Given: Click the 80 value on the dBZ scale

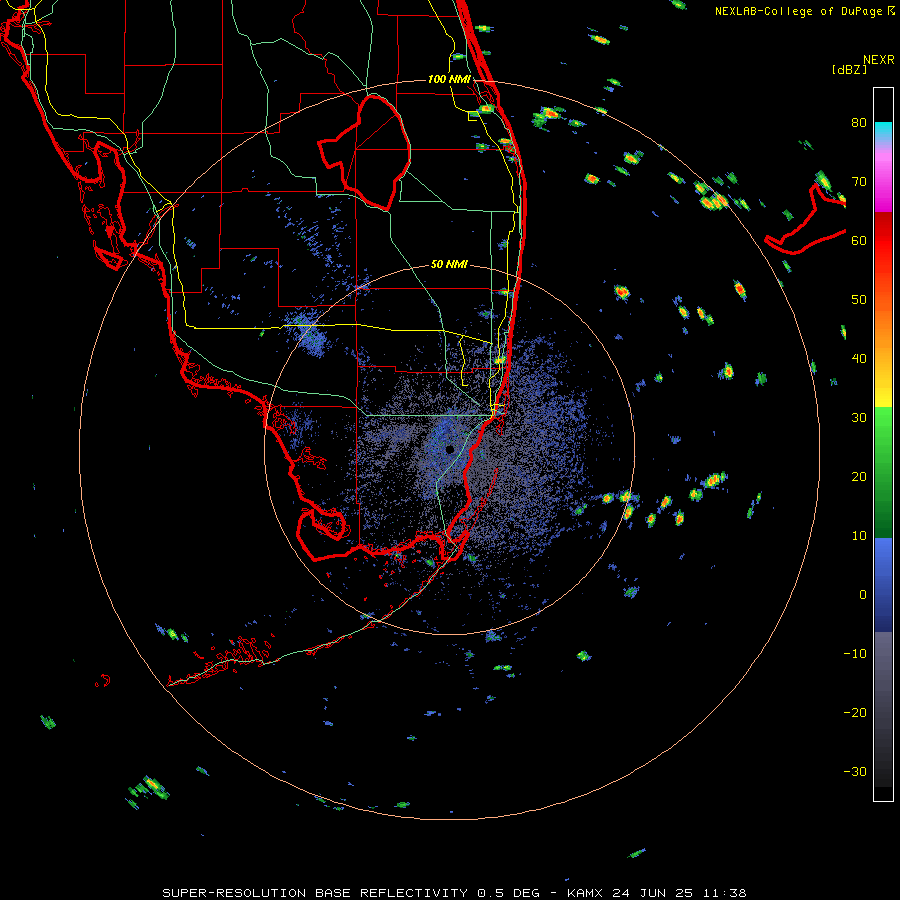Looking at the screenshot, I should pos(859,122).
